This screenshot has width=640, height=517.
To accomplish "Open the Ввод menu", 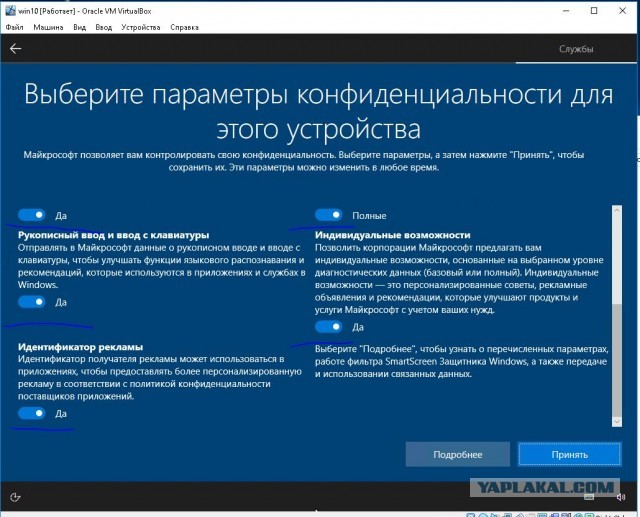I will 104,27.
